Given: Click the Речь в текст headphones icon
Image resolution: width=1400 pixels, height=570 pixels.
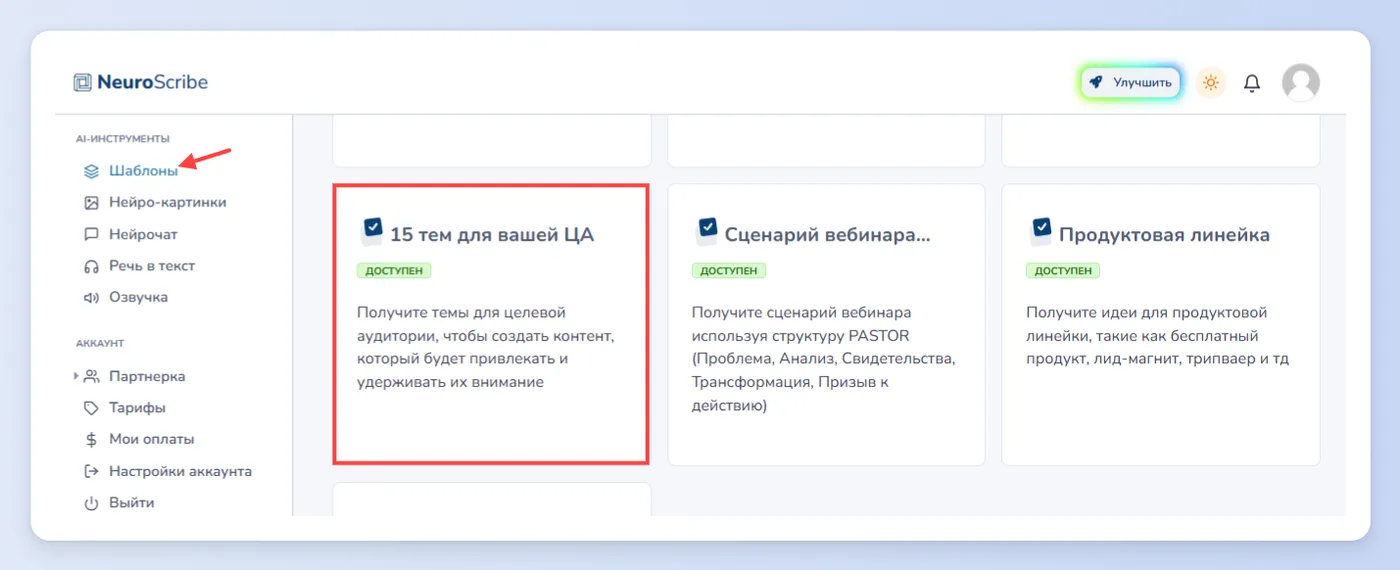Looking at the screenshot, I should pyautogui.click(x=91, y=266).
